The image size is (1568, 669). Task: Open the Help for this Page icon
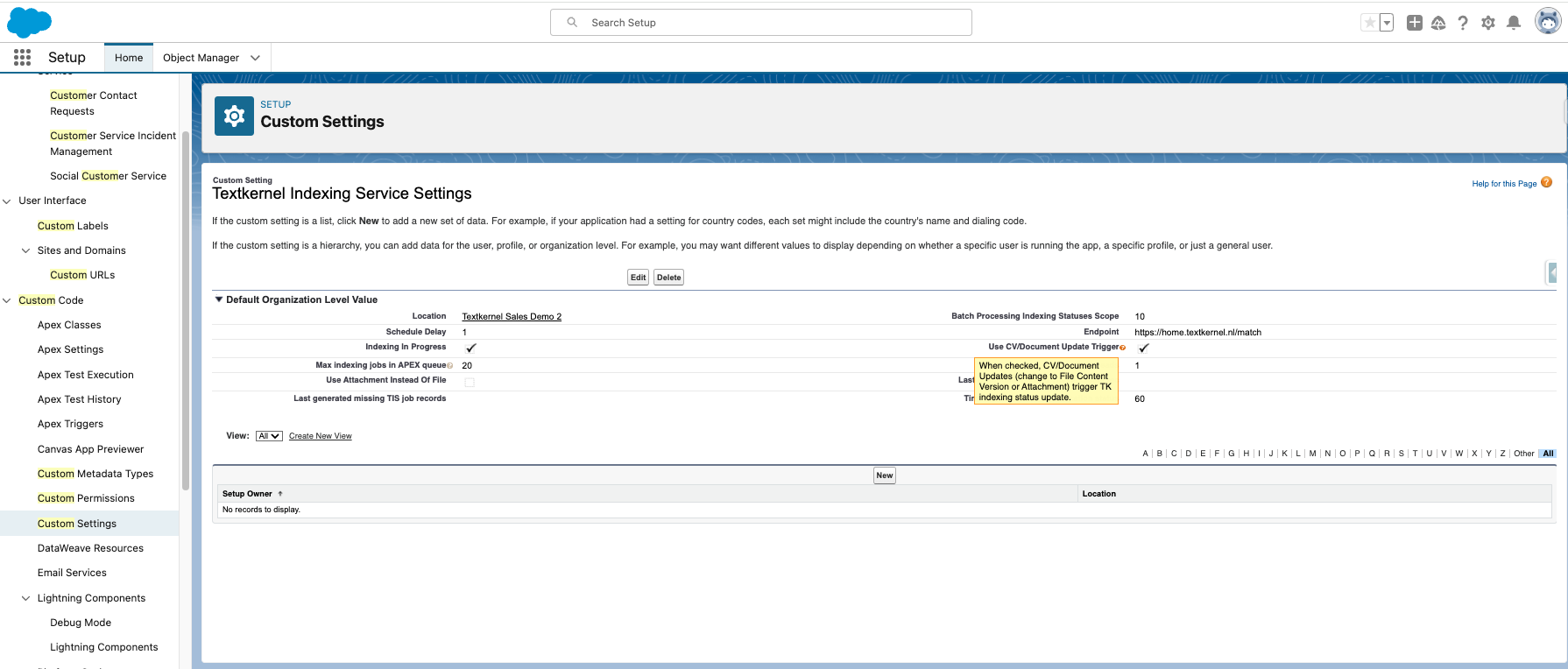(x=1546, y=182)
